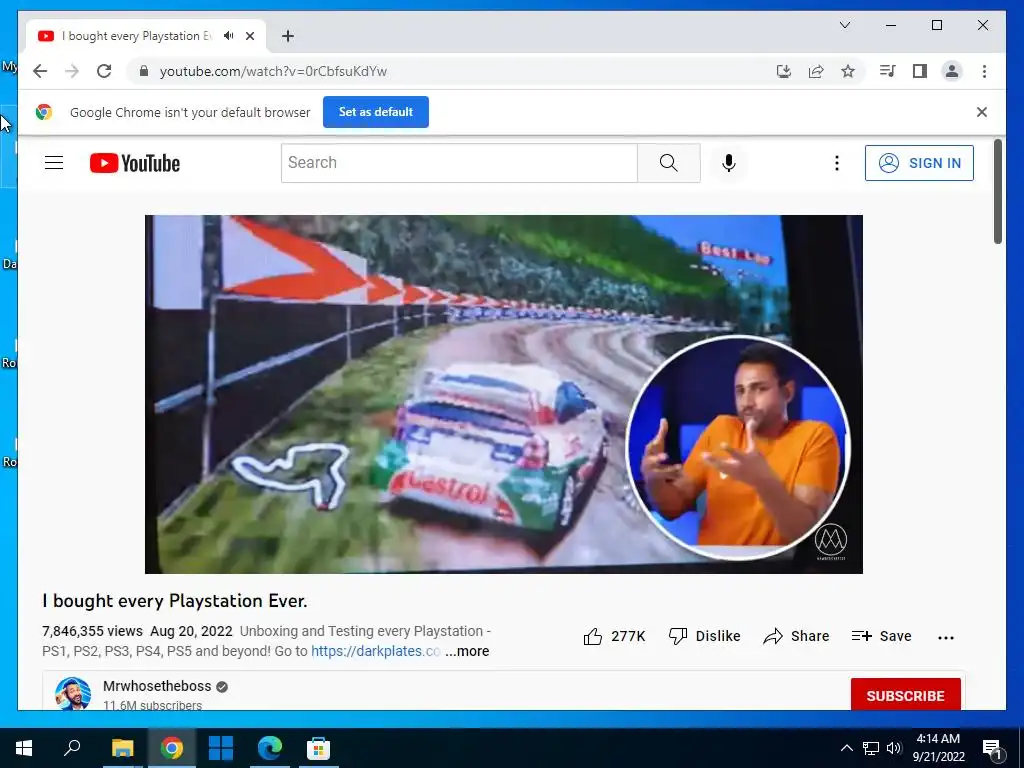Open the taskbar volume control
1024x768 pixels.
(894, 748)
